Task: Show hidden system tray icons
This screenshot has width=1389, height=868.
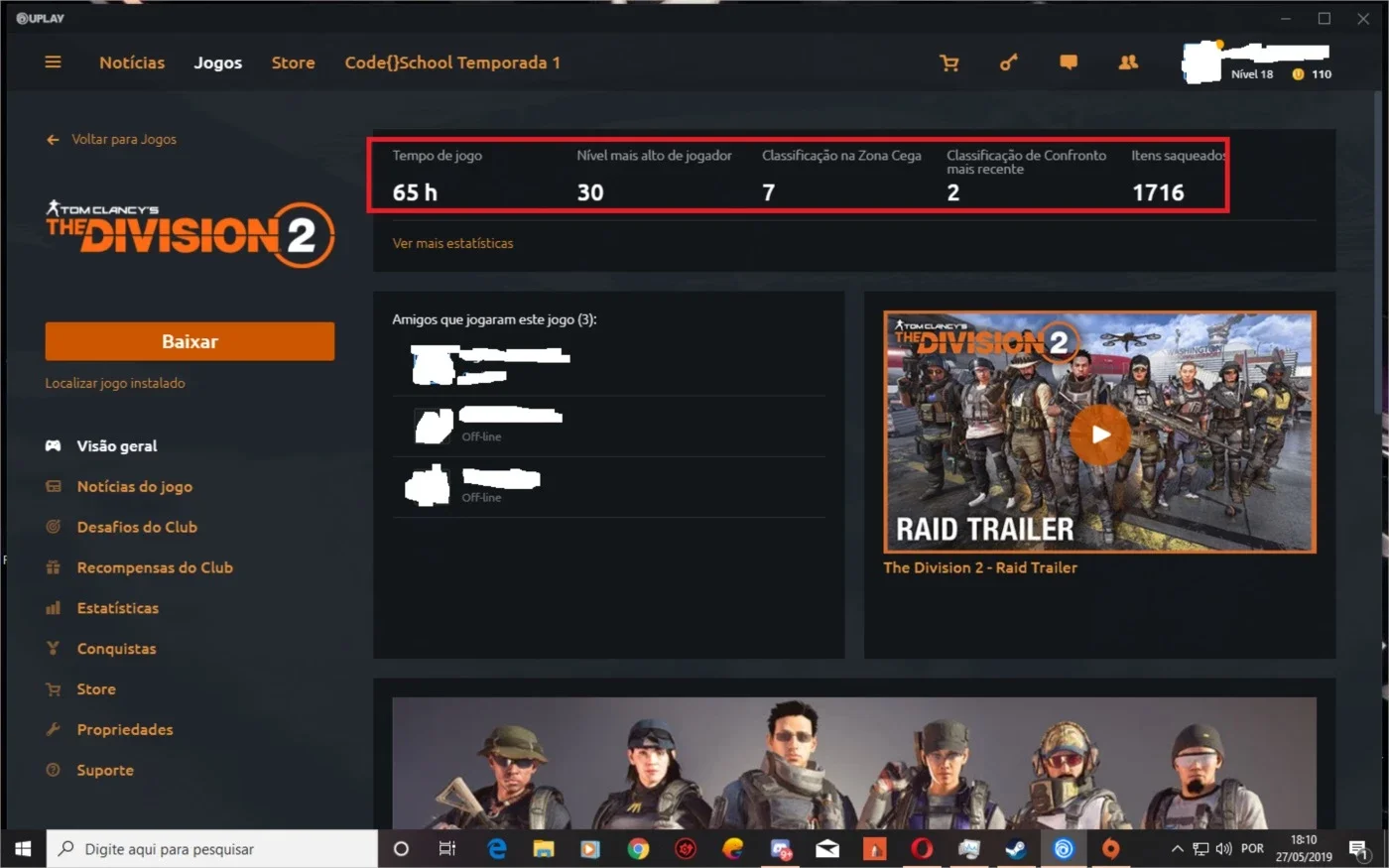Action: click(x=1177, y=849)
